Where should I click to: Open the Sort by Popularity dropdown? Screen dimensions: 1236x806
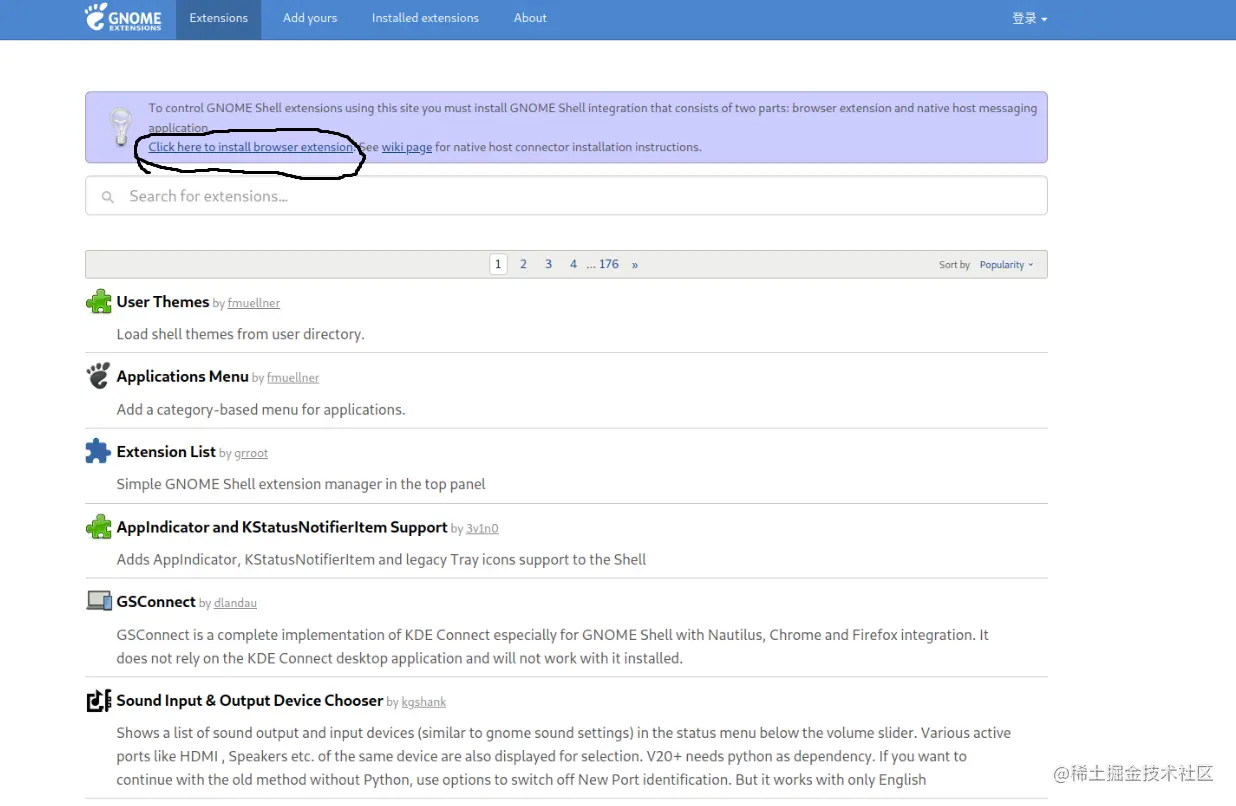[x=1006, y=265]
